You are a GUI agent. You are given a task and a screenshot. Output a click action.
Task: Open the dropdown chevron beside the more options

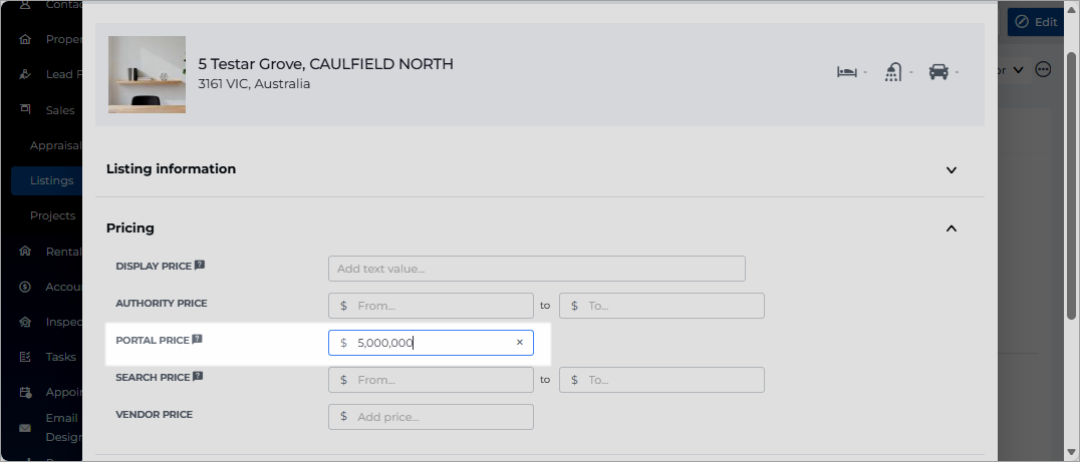click(x=1019, y=70)
